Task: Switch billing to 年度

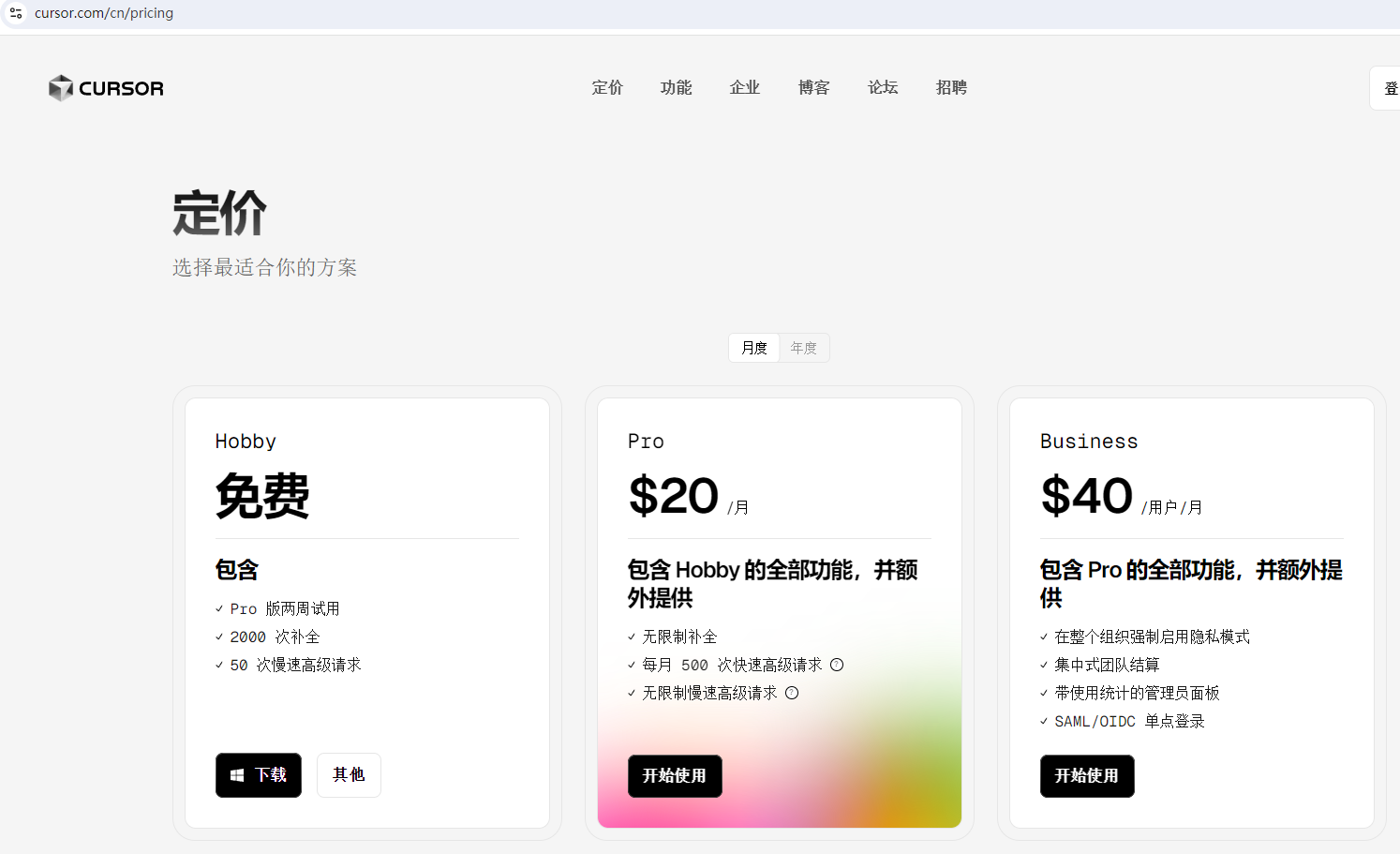Action: coord(803,348)
